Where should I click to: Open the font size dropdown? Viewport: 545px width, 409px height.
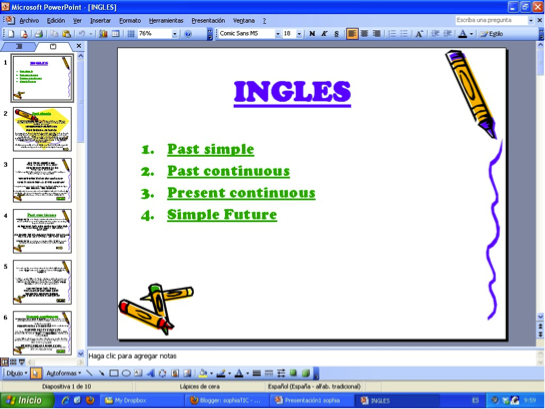(x=299, y=34)
